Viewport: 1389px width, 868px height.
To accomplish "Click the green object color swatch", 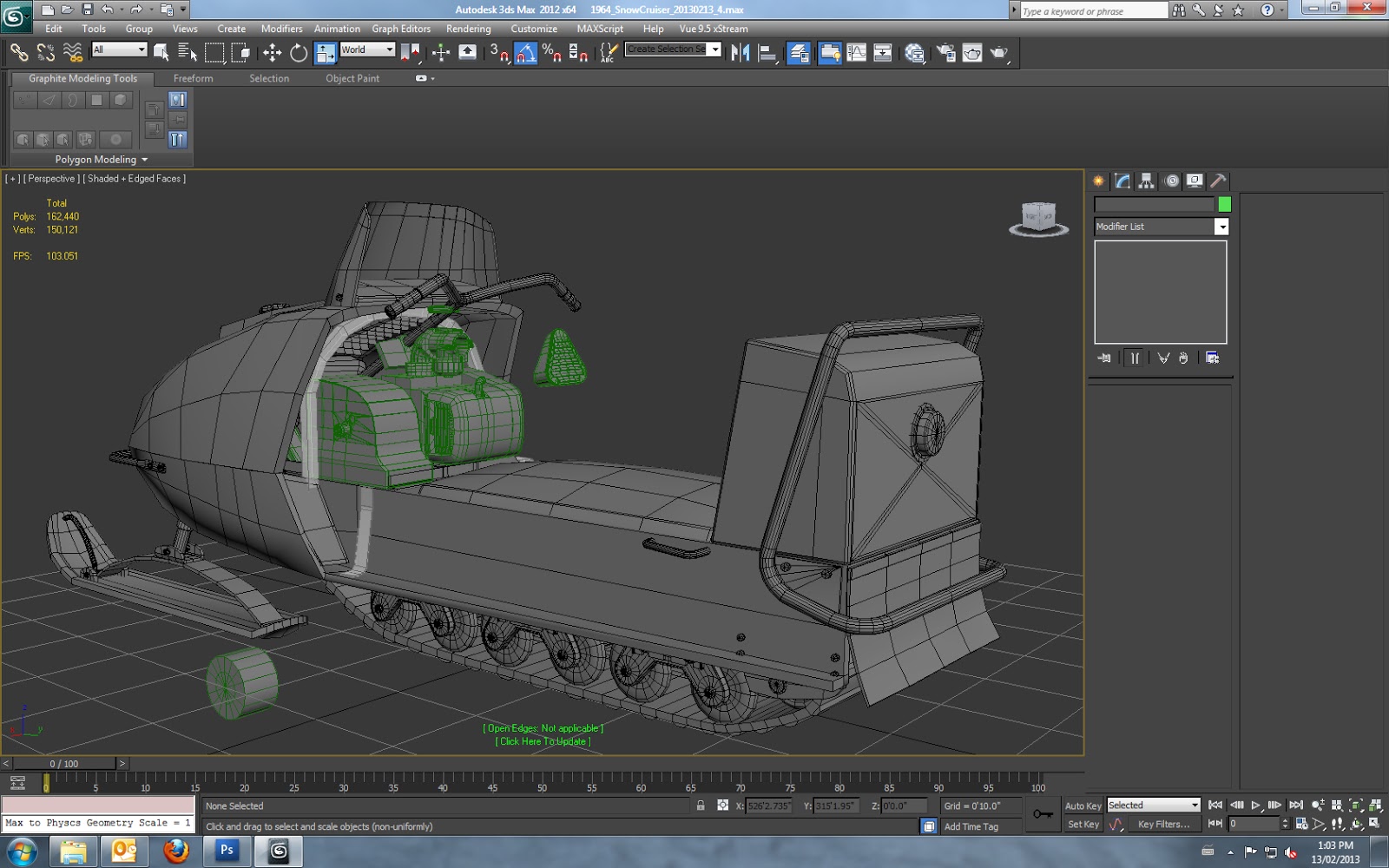I will click(x=1224, y=204).
